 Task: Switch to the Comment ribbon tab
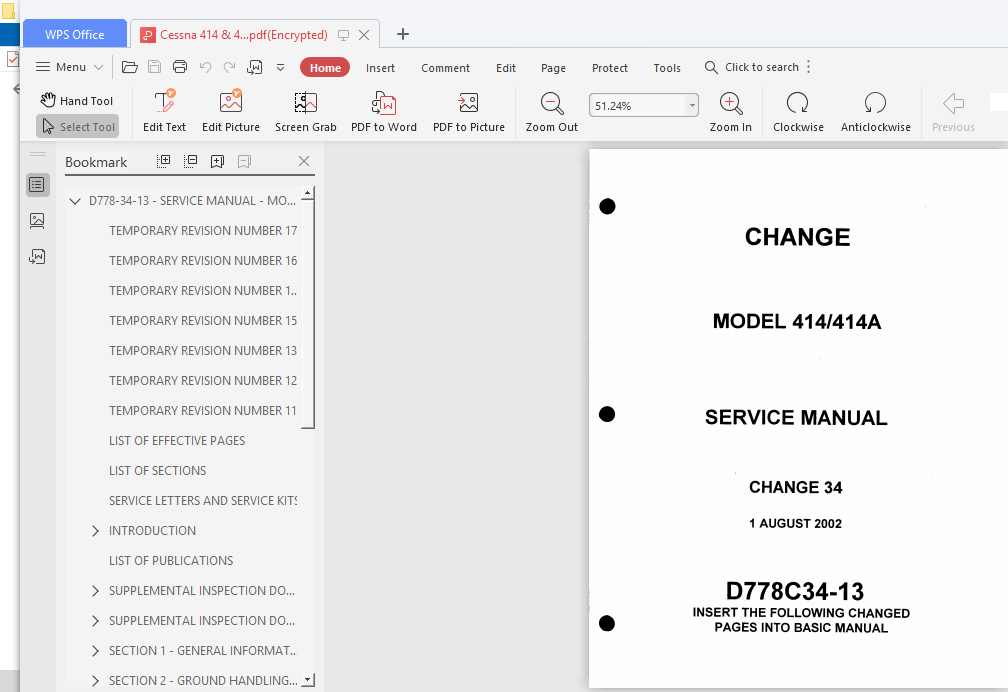(x=445, y=68)
